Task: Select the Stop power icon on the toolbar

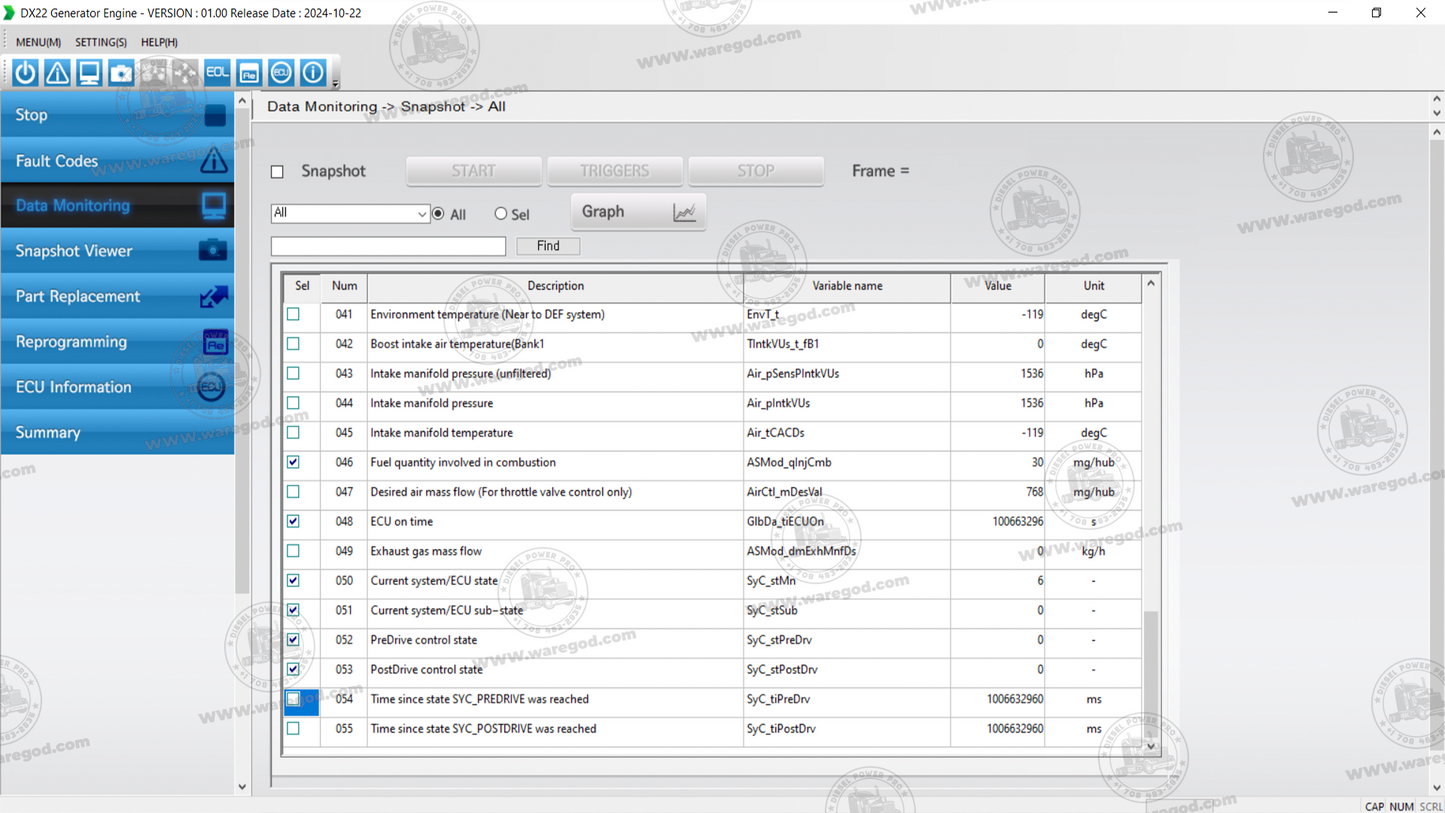Action: 24,72
